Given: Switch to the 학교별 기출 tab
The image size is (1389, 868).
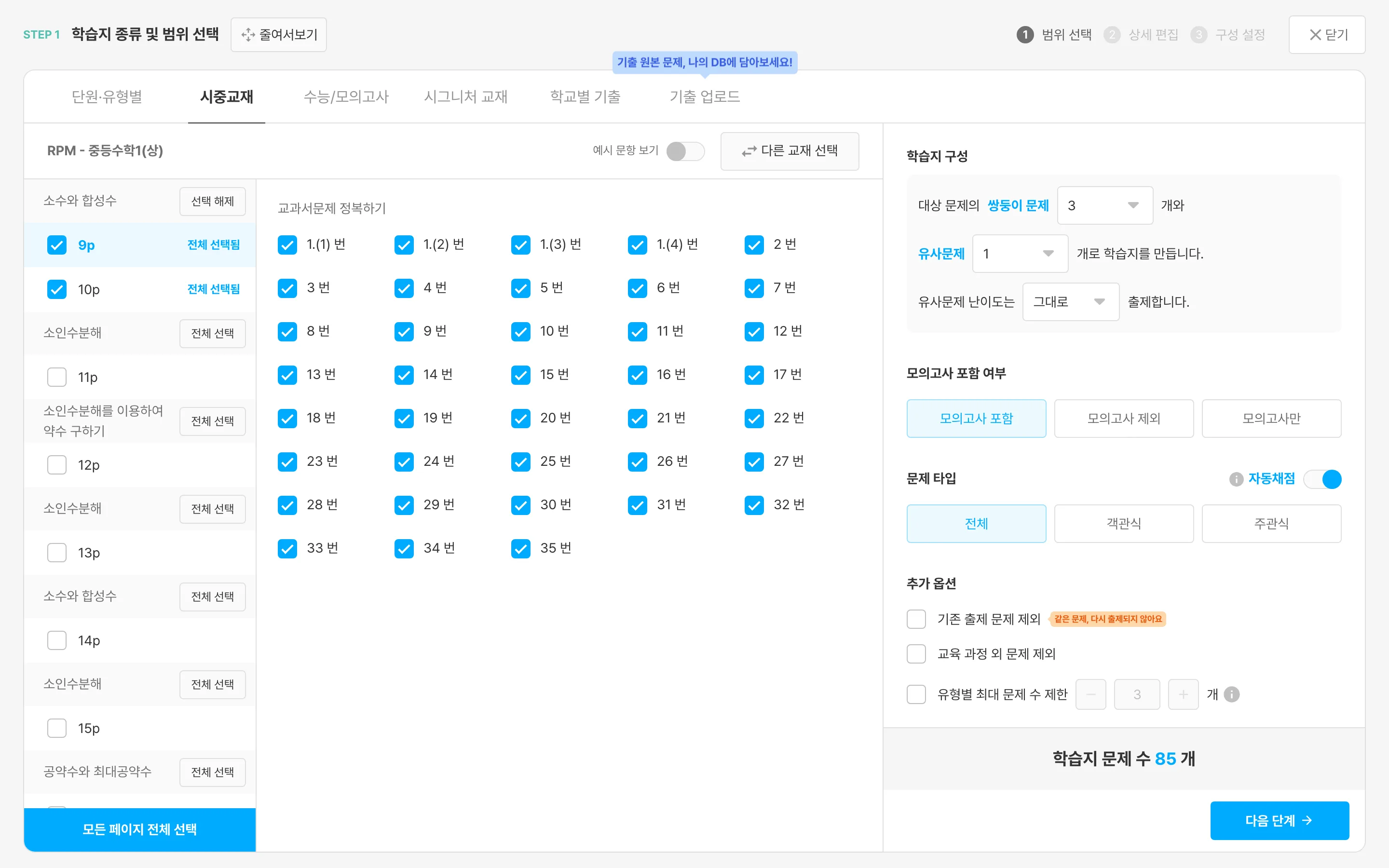Looking at the screenshot, I should tap(585, 96).
